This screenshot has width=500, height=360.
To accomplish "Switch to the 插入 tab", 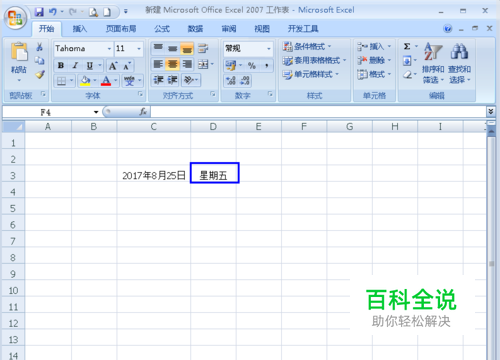I will 80,29.
